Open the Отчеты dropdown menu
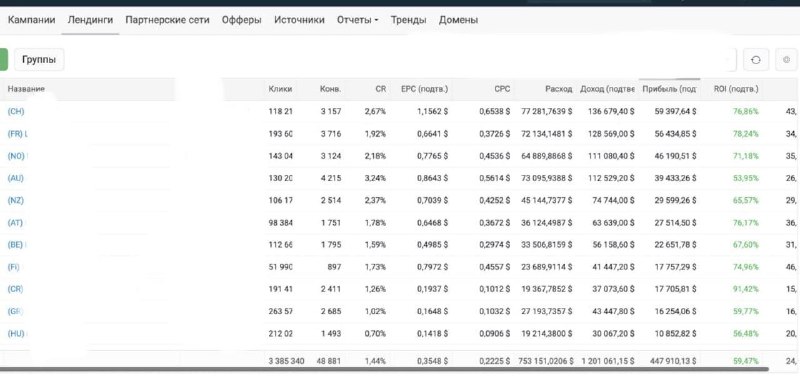The image size is (800, 377). tap(357, 20)
